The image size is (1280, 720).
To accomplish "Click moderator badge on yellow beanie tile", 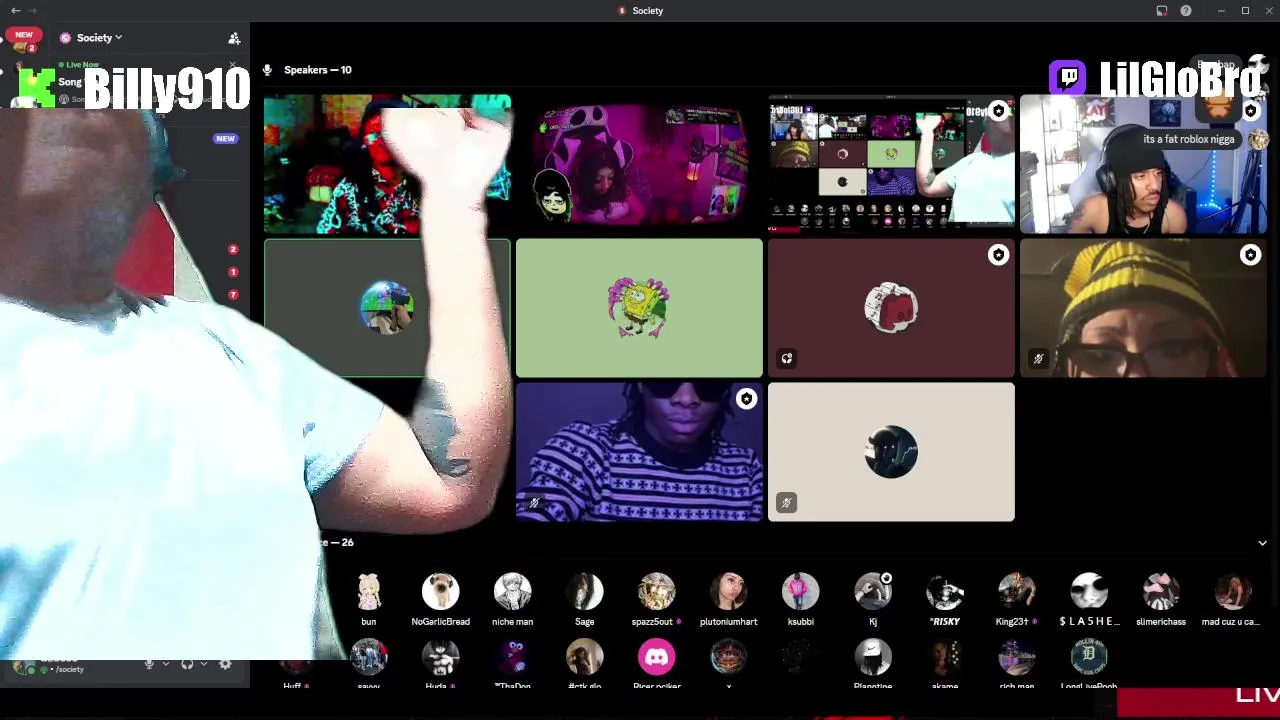I will [1250, 255].
